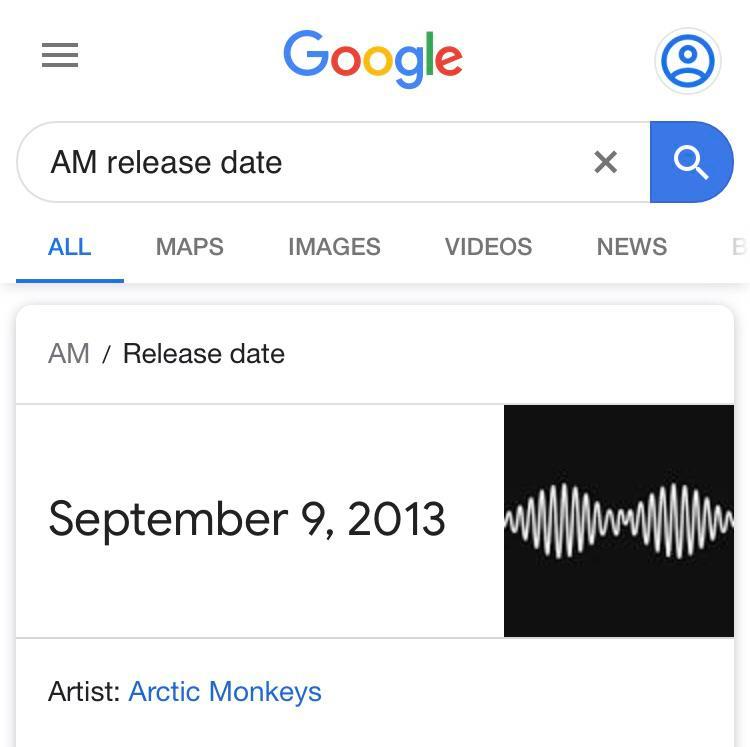Image resolution: width=750 pixels, height=747 pixels.
Task: Click the Google logo
Action: point(373,58)
